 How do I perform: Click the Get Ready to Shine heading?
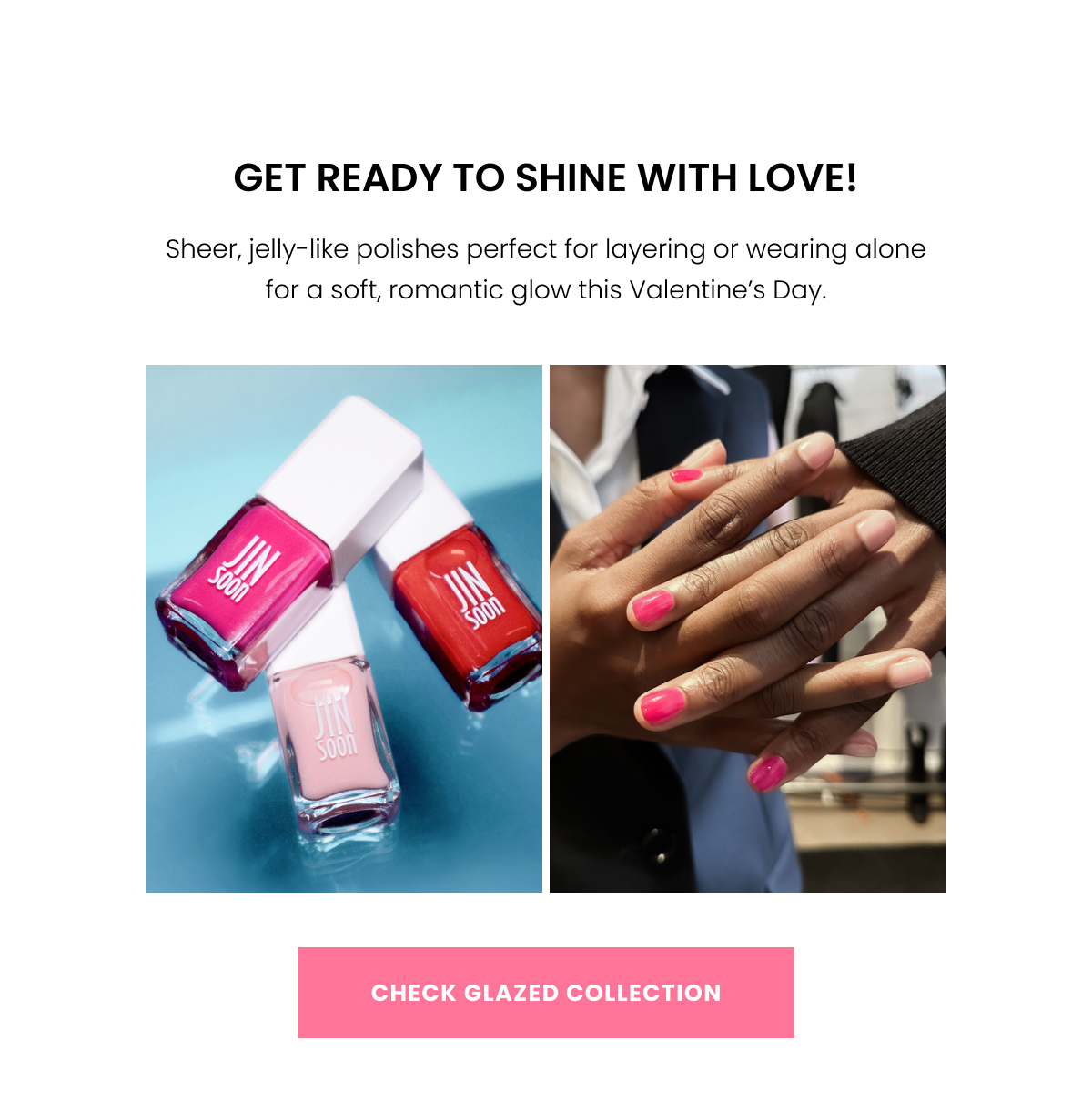pyautogui.click(x=546, y=178)
